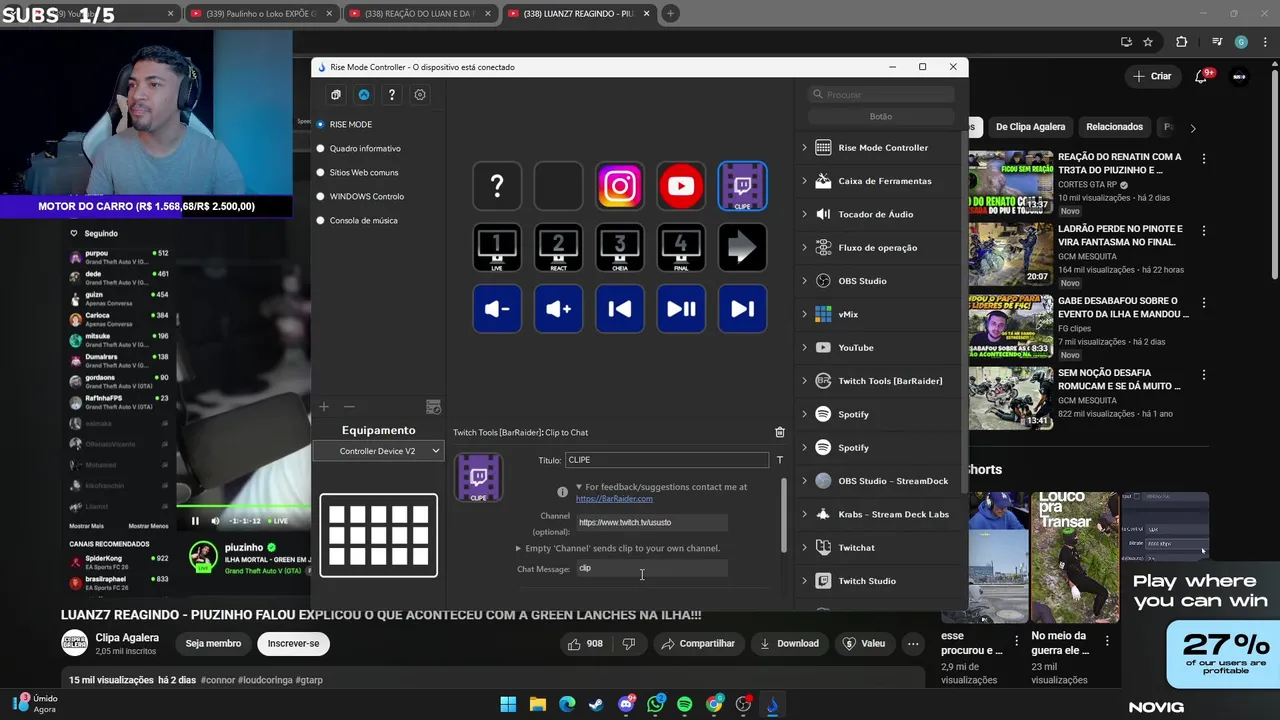Select the next-page arrow deck button

pos(743,248)
